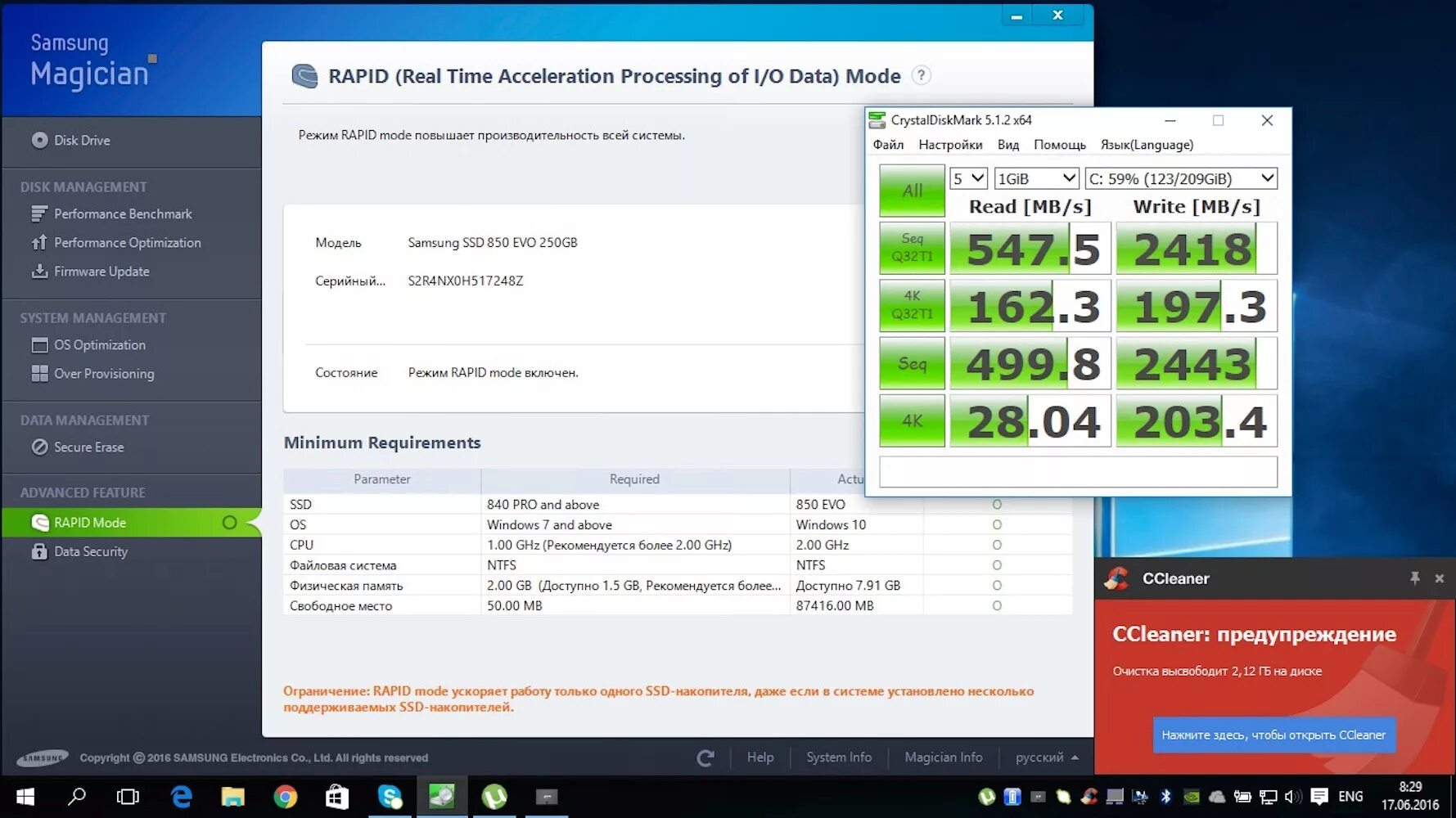The height and width of the screenshot is (818, 1456).
Task: Click the question mark help icon beside the RAPID title
Action: 921,75
